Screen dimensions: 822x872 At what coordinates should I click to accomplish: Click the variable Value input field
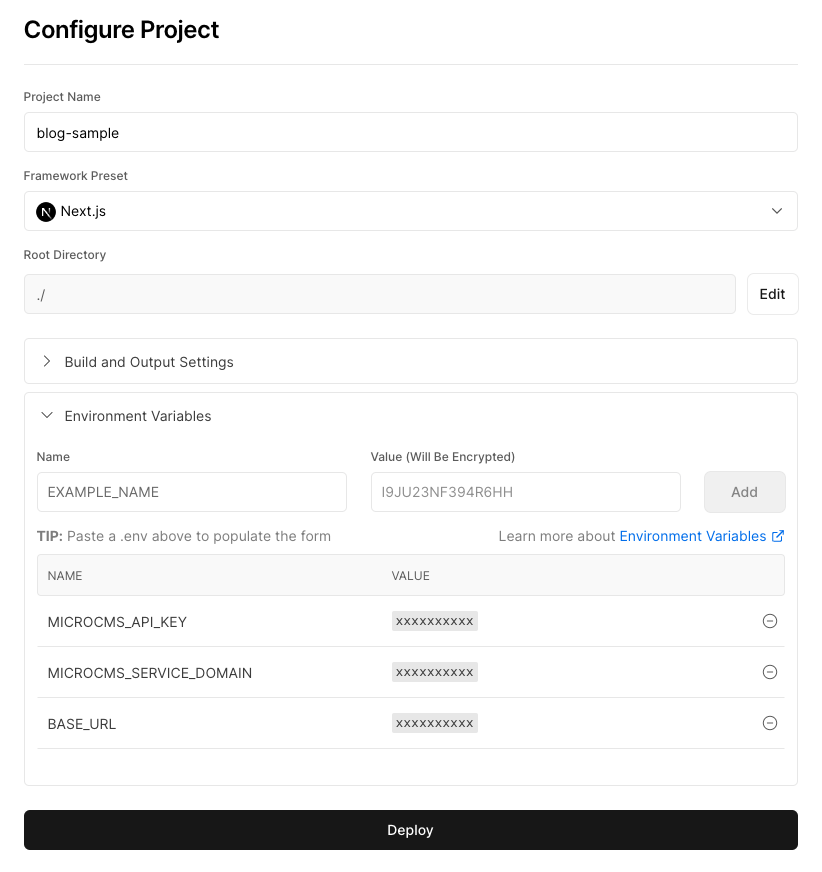(x=526, y=492)
